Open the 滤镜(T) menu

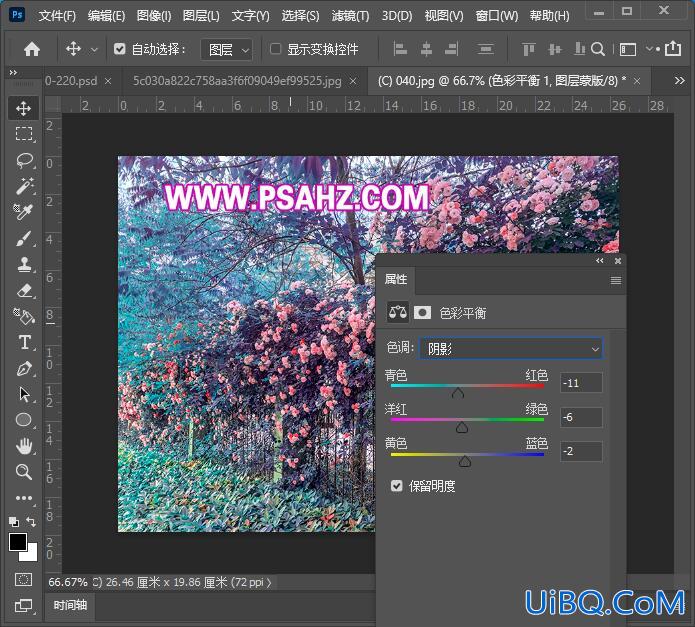point(350,16)
